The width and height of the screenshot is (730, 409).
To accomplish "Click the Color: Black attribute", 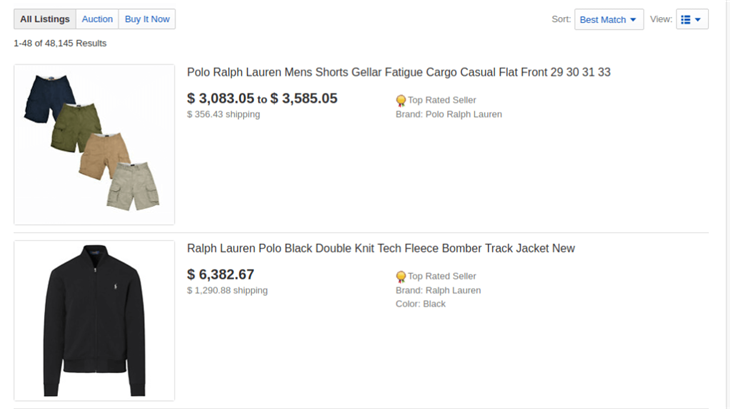I will click(x=420, y=304).
